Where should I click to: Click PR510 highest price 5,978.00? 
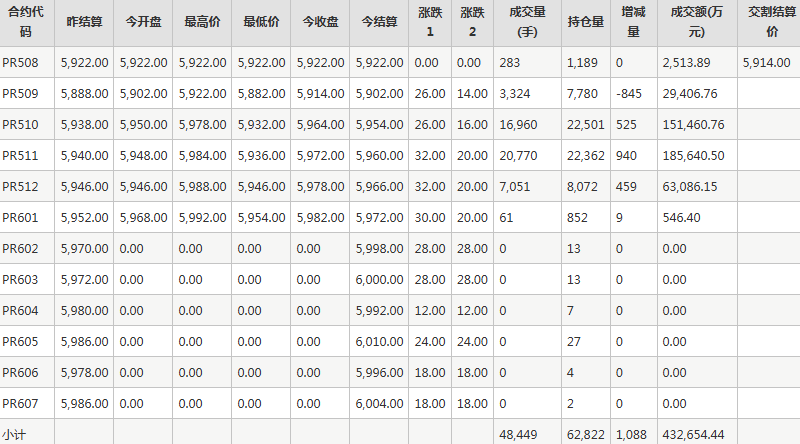(202, 125)
